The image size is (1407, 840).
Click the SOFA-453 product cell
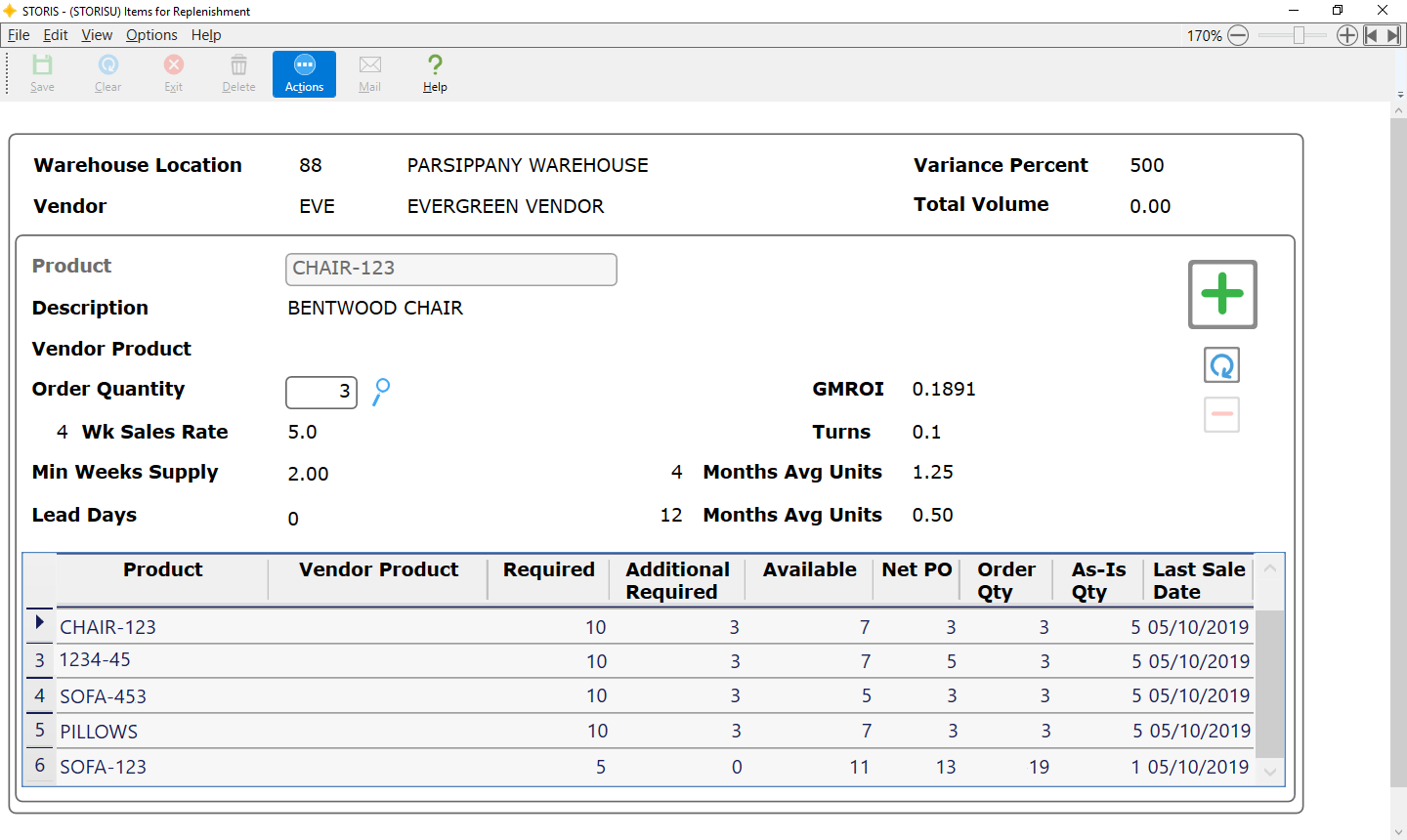(103, 696)
